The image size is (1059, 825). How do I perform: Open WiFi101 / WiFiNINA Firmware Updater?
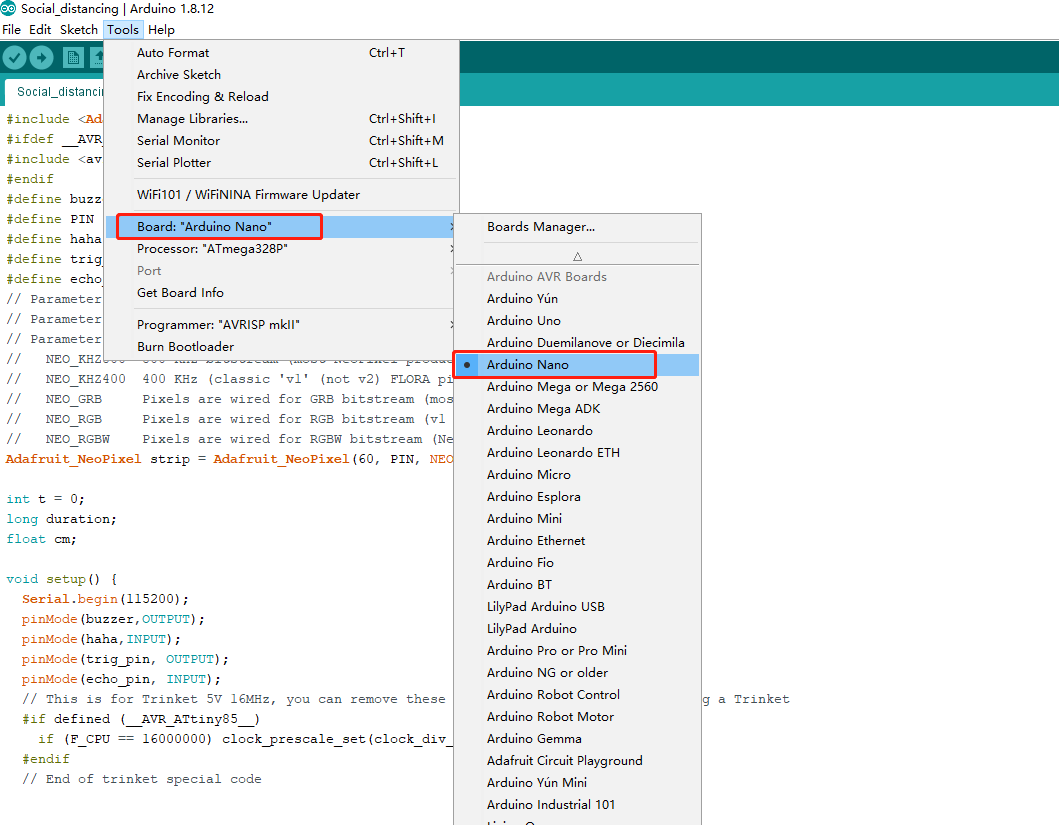pos(282,194)
